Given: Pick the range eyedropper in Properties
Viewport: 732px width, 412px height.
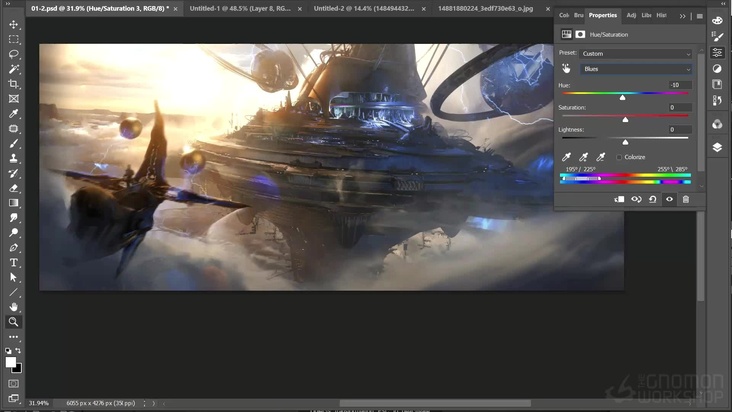Looking at the screenshot, I should coord(566,157).
